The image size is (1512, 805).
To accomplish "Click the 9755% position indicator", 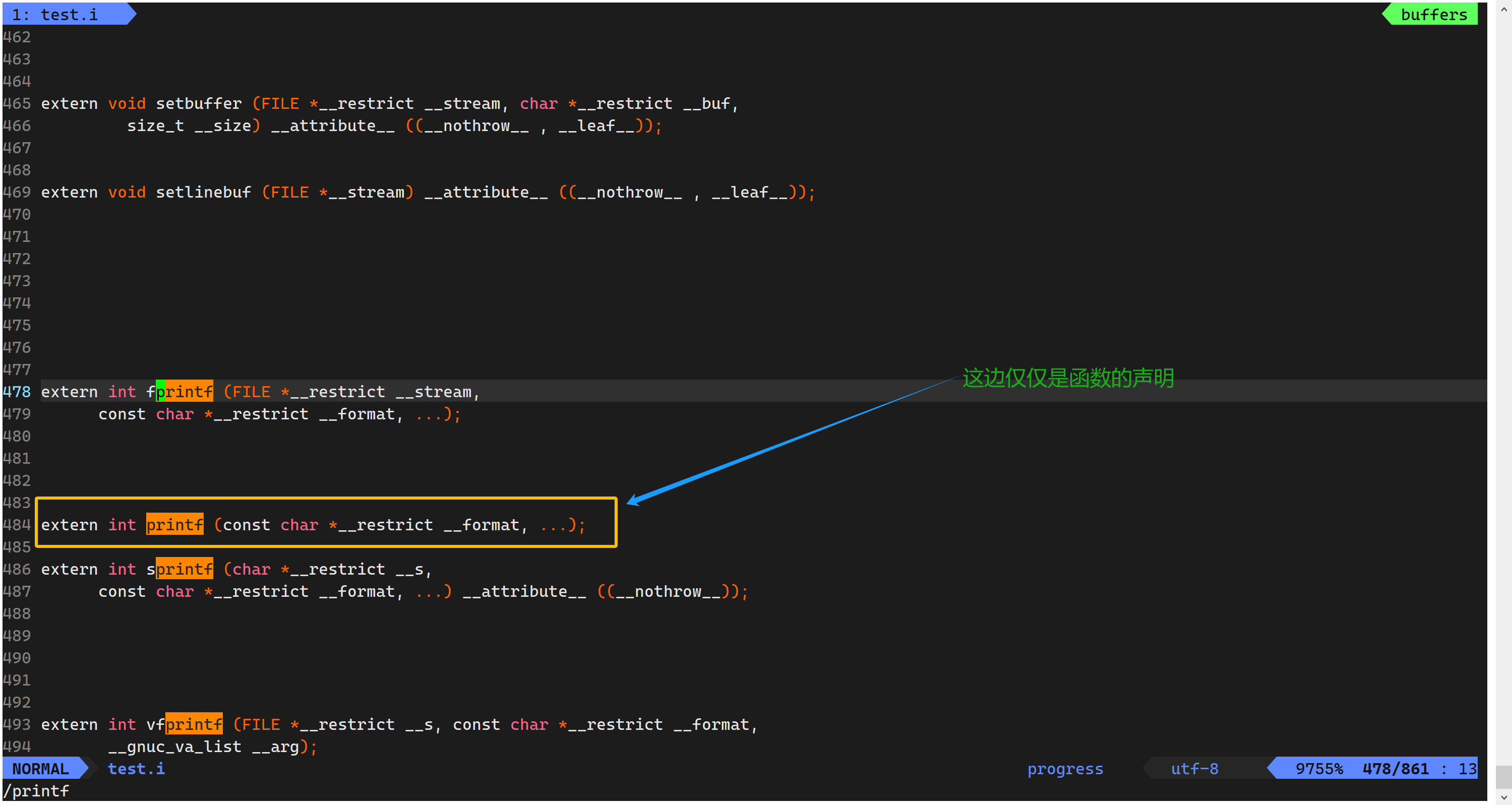I will tap(1319, 769).
